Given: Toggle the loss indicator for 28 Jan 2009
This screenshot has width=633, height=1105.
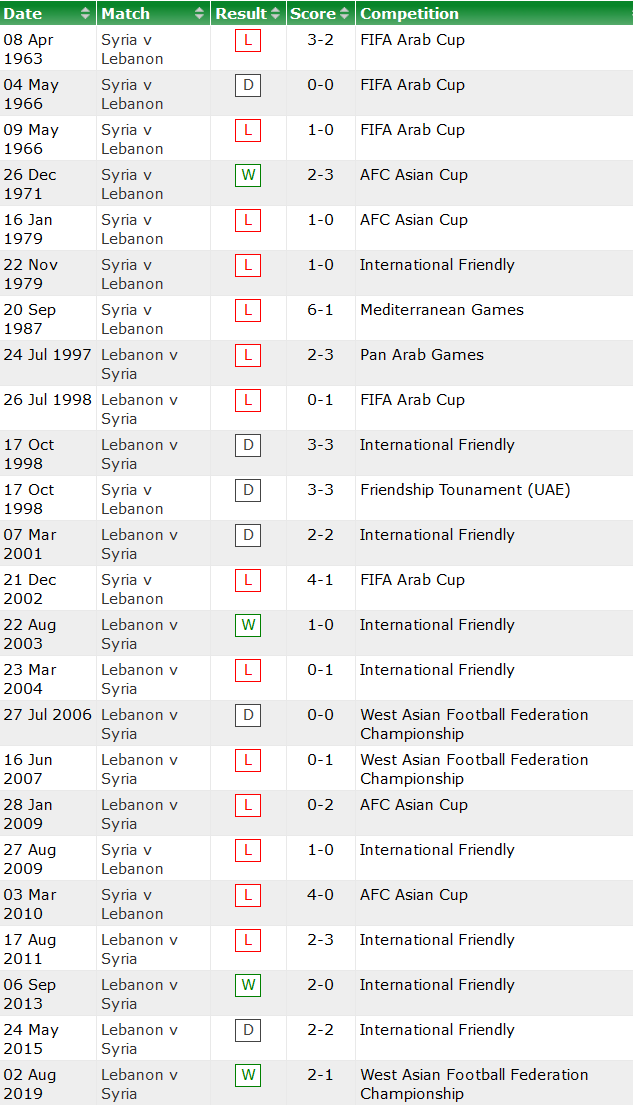Looking at the screenshot, I should click(247, 805).
